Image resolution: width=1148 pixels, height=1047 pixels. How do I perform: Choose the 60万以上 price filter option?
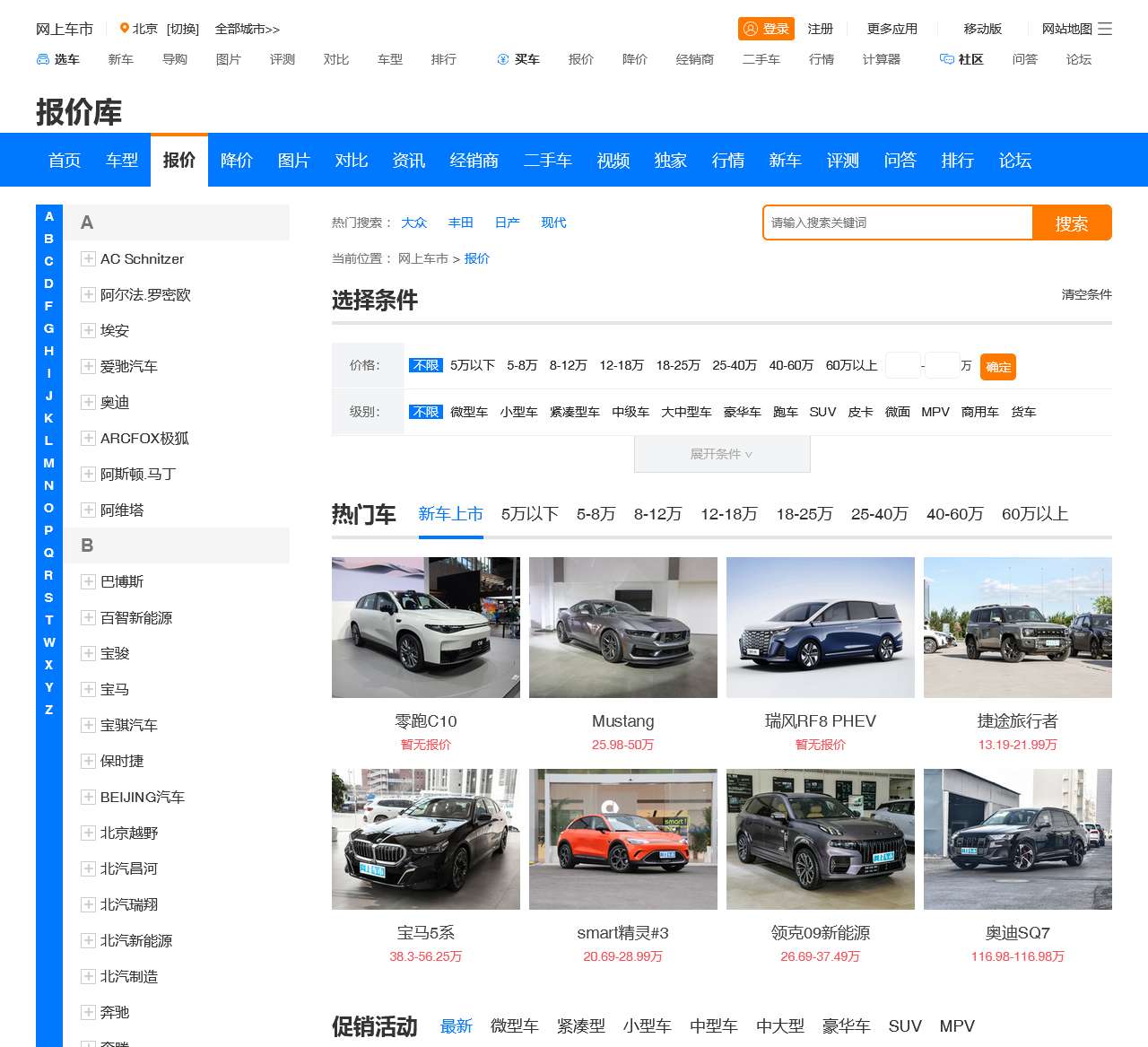(851, 365)
